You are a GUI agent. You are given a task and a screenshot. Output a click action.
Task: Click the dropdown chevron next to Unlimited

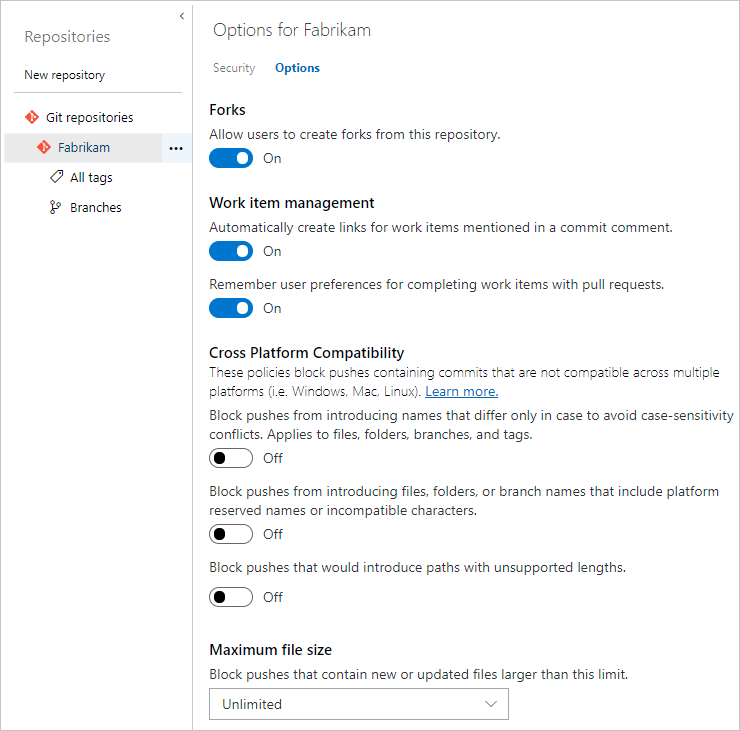(490, 704)
